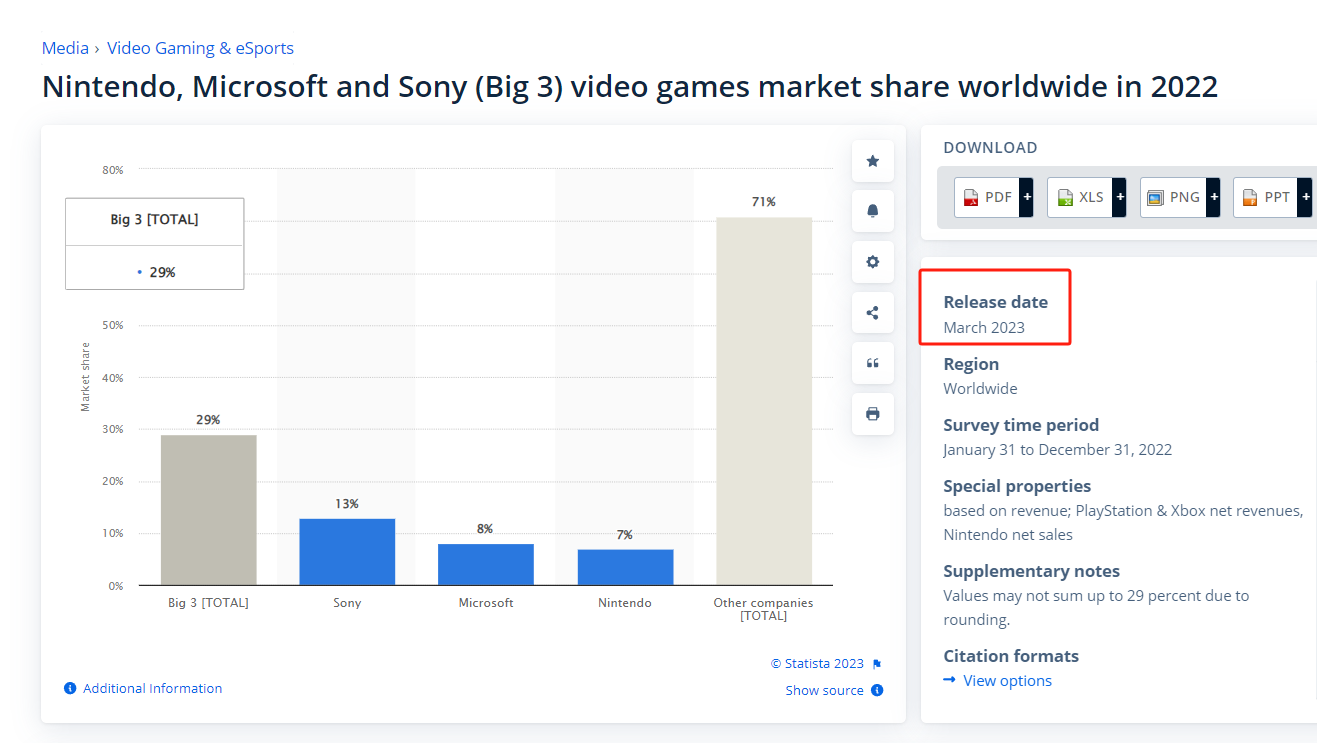Click the print icon
Screen dimensions: 1317x743
872,414
